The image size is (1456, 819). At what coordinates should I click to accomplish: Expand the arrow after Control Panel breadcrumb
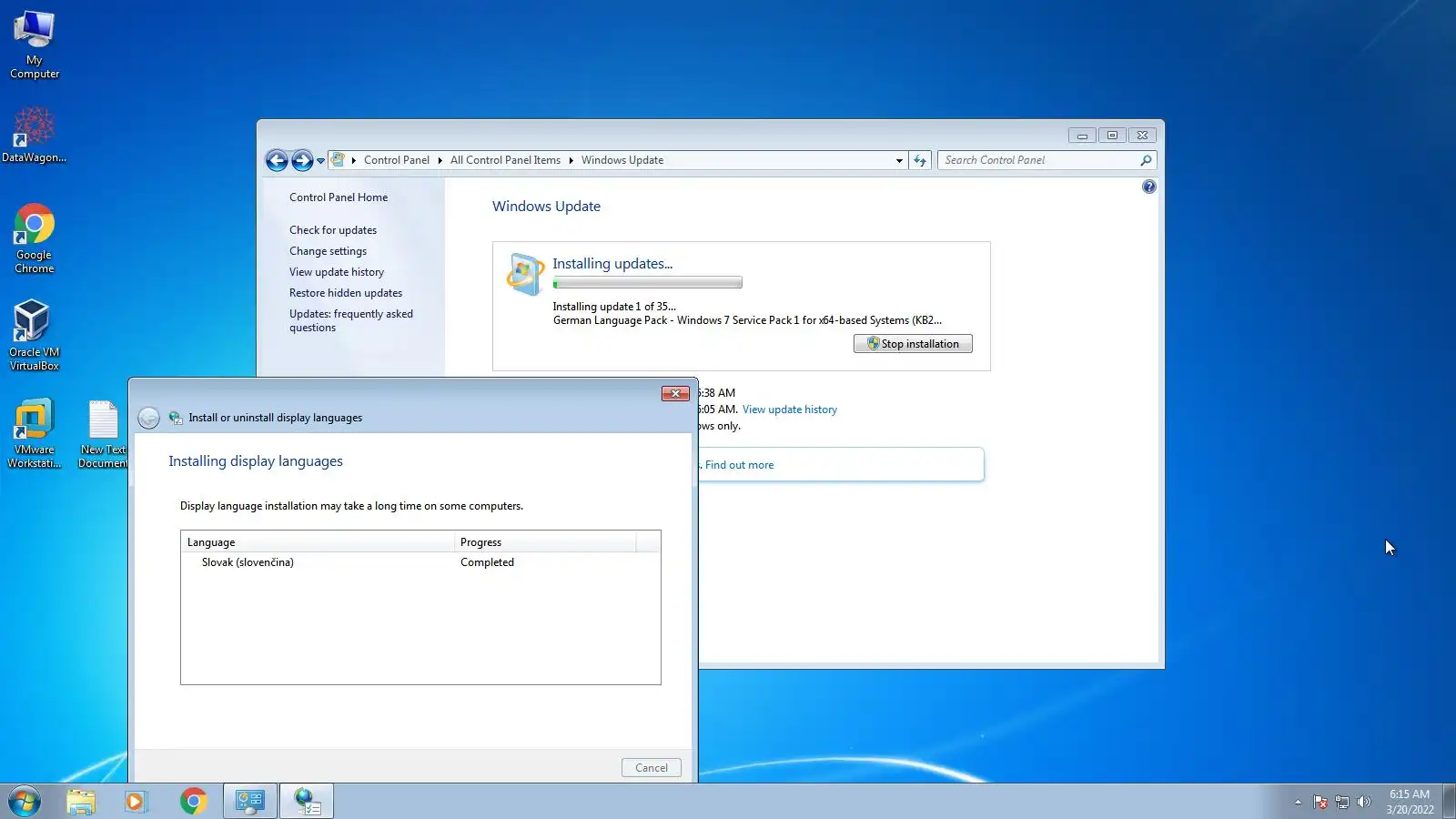coord(440,160)
